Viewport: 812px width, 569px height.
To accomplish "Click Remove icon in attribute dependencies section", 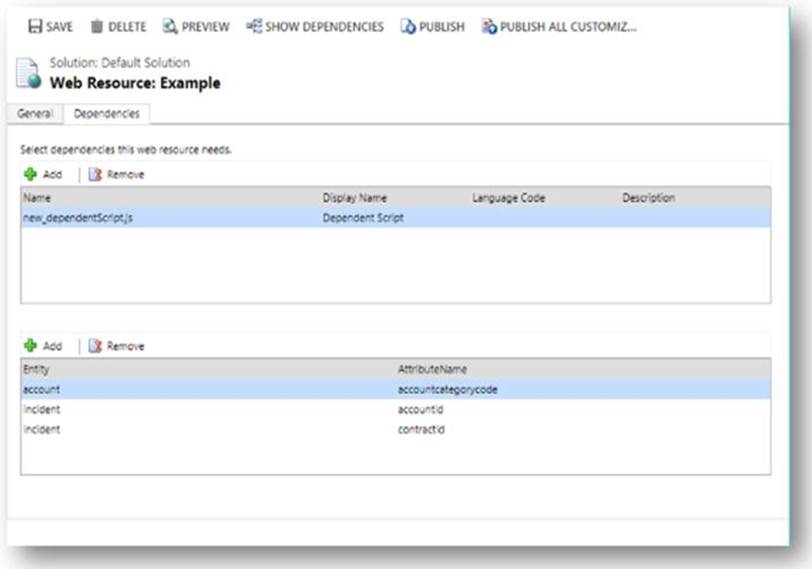I will [x=95, y=346].
